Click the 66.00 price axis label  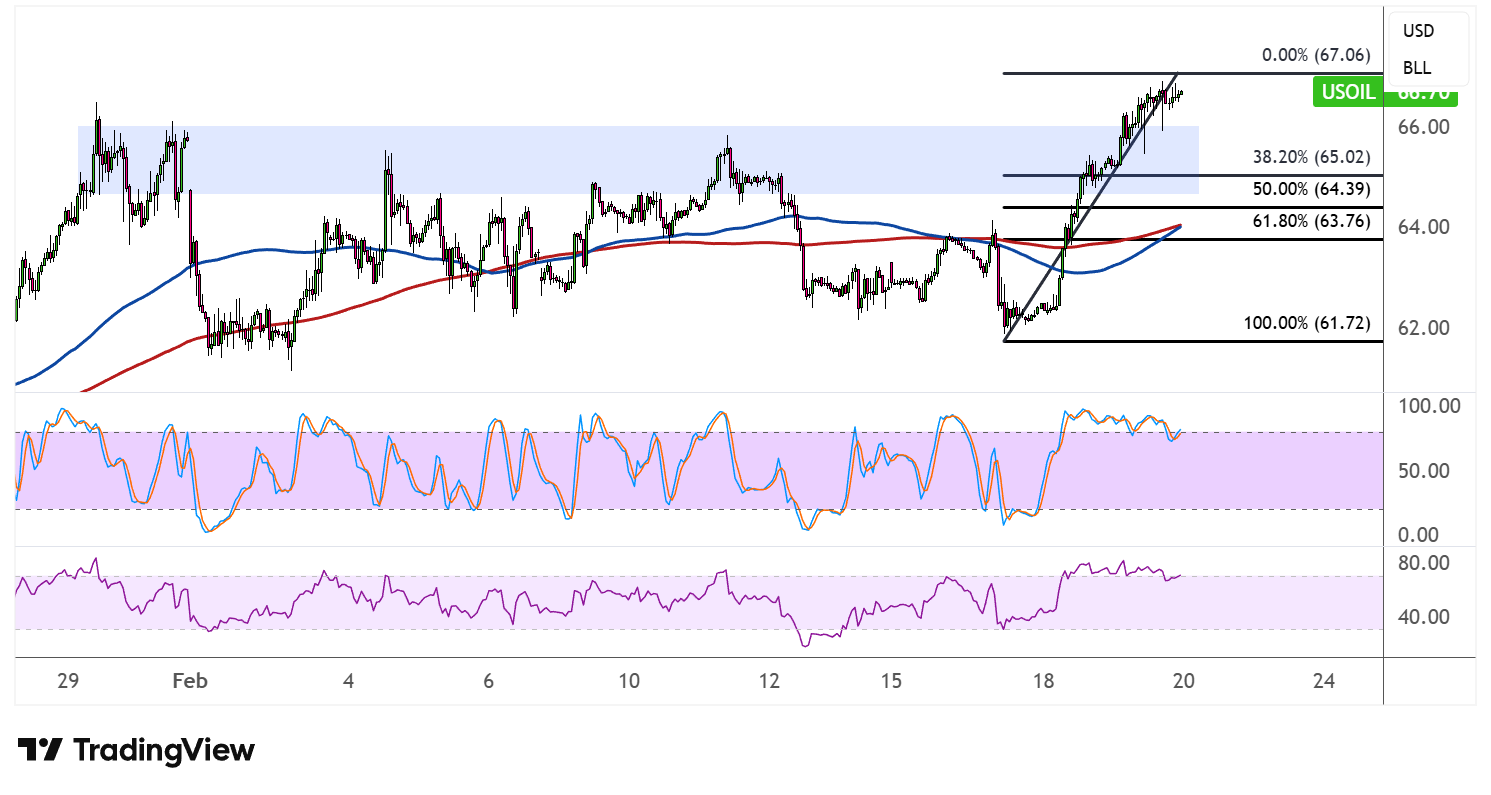point(1424,127)
